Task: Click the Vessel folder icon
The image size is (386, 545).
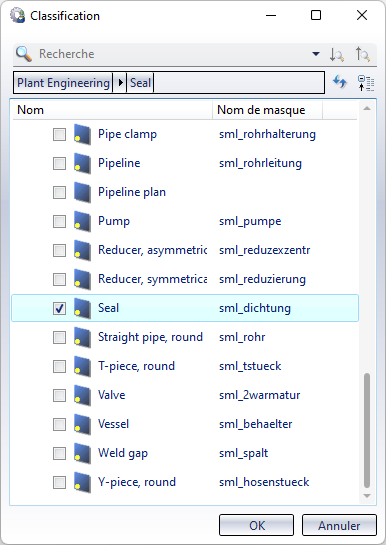Action: point(82,424)
